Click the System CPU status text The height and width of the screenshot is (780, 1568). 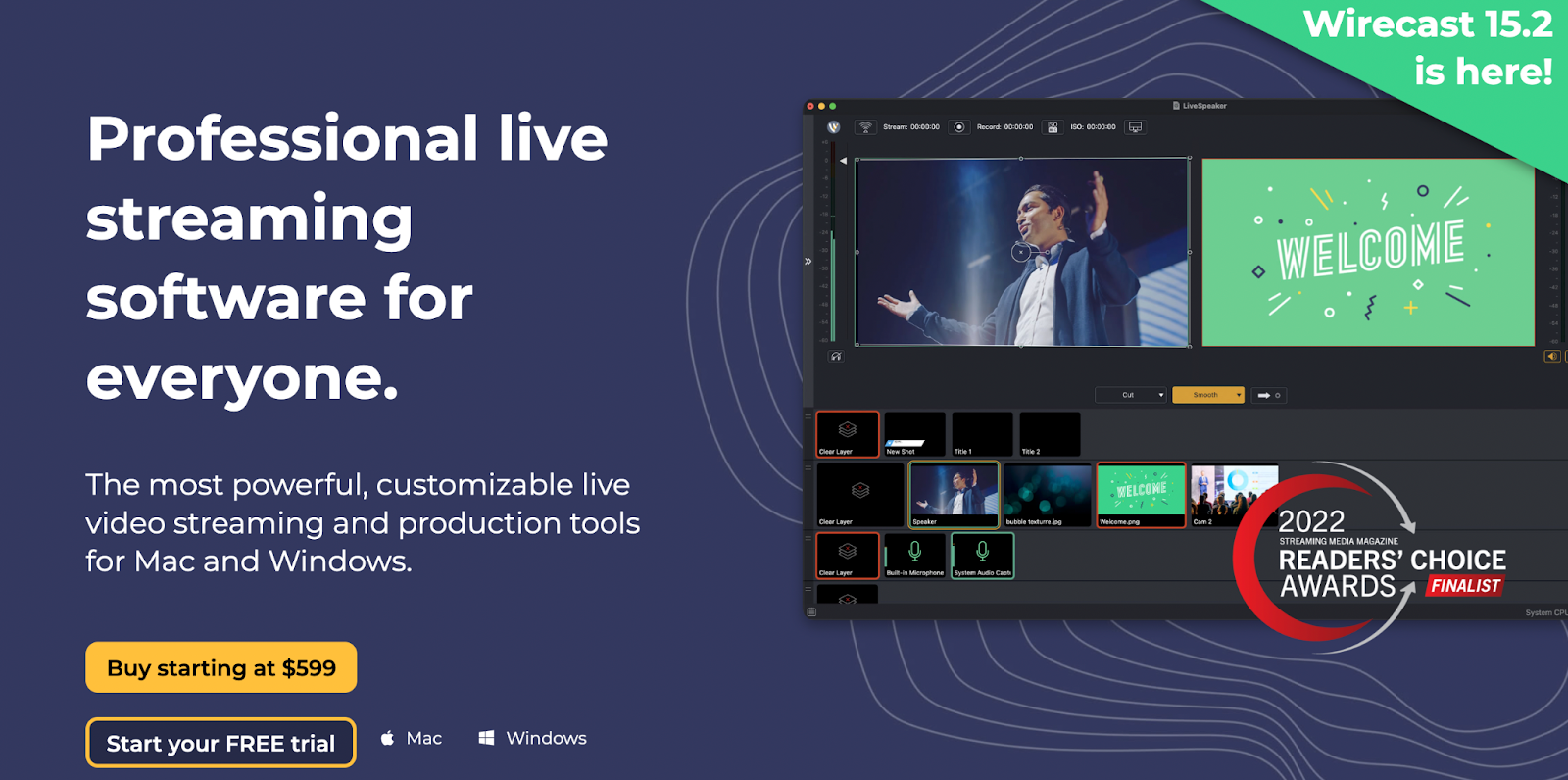[x=1545, y=612]
